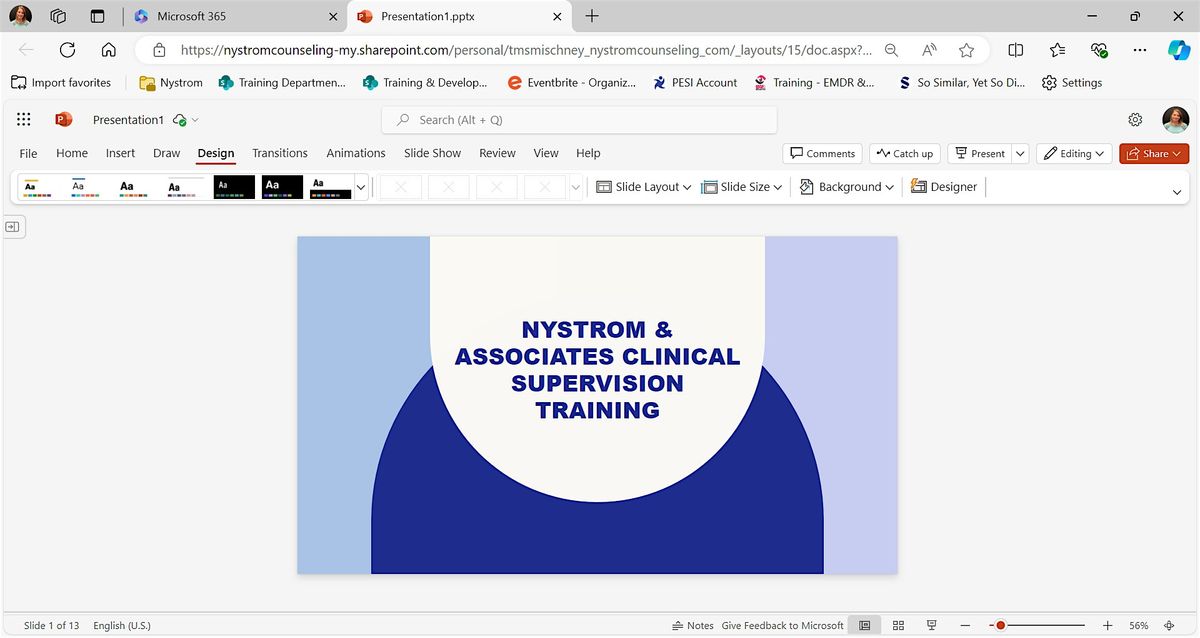Open Copilot sidebar icon
The height and width of the screenshot is (638, 1200).
1178,50
